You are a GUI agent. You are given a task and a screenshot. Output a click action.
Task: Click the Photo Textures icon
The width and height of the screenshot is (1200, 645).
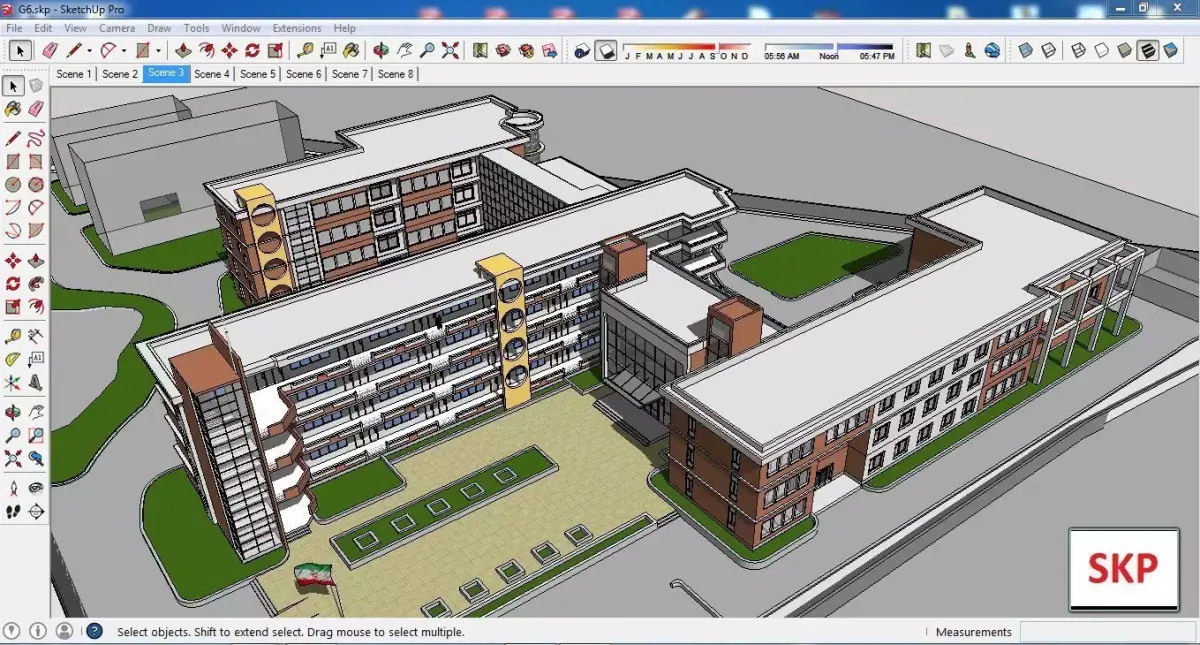(x=969, y=50)
